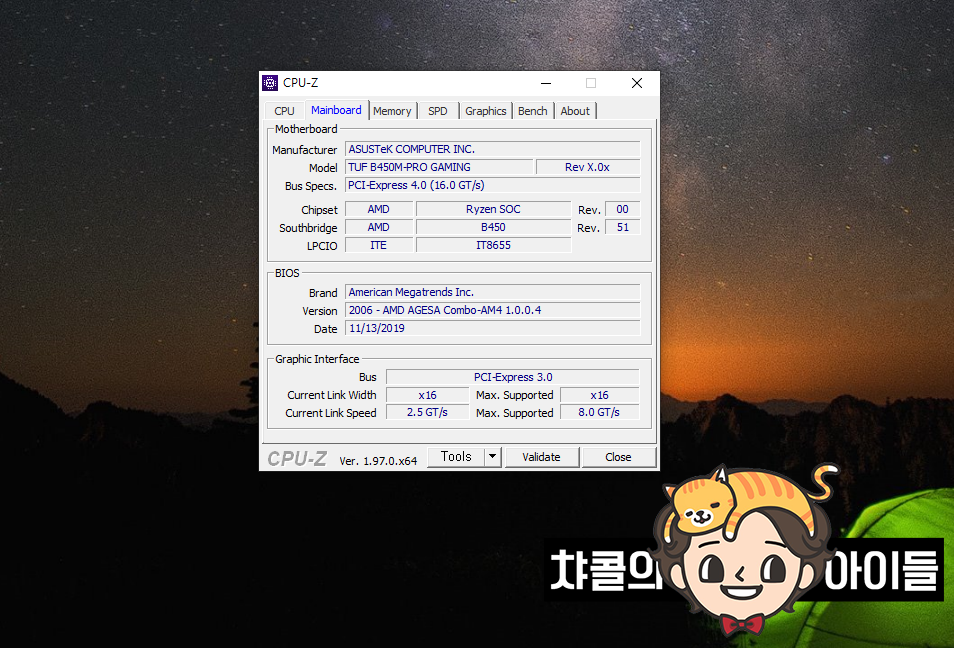Open the Memory tab
This screenshot has width=954, height=648.
click(392, 111)
